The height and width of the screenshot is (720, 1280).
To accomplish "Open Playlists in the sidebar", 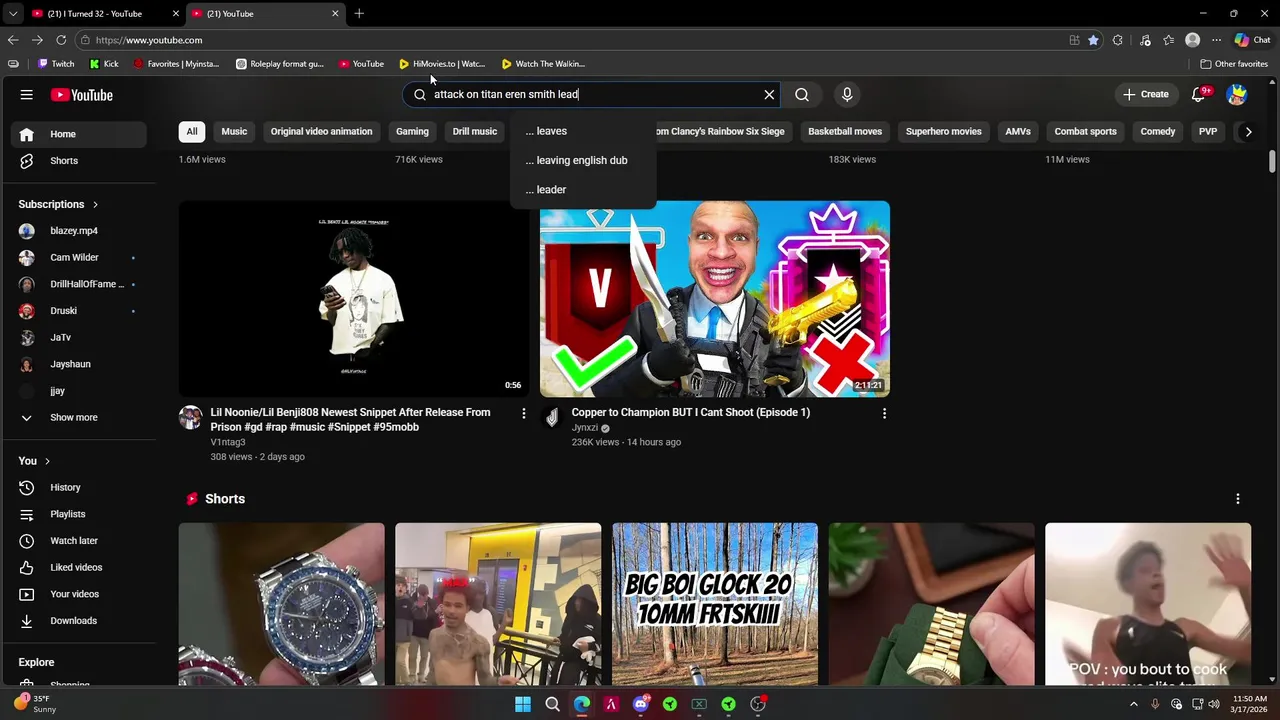I will (x=80, y=514).
